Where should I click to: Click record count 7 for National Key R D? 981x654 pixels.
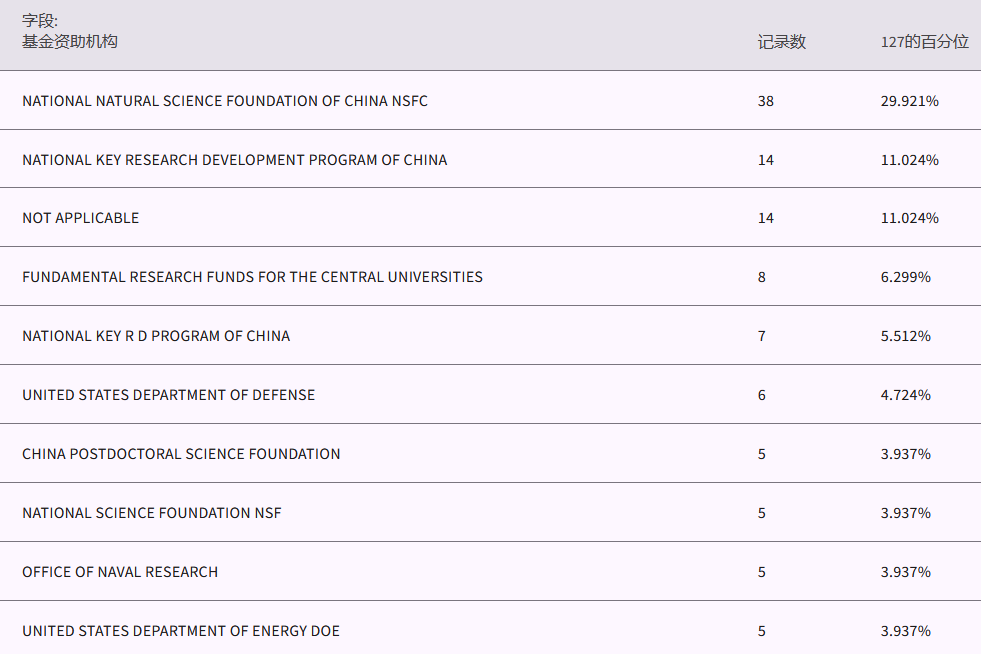[x=762, y=336]
